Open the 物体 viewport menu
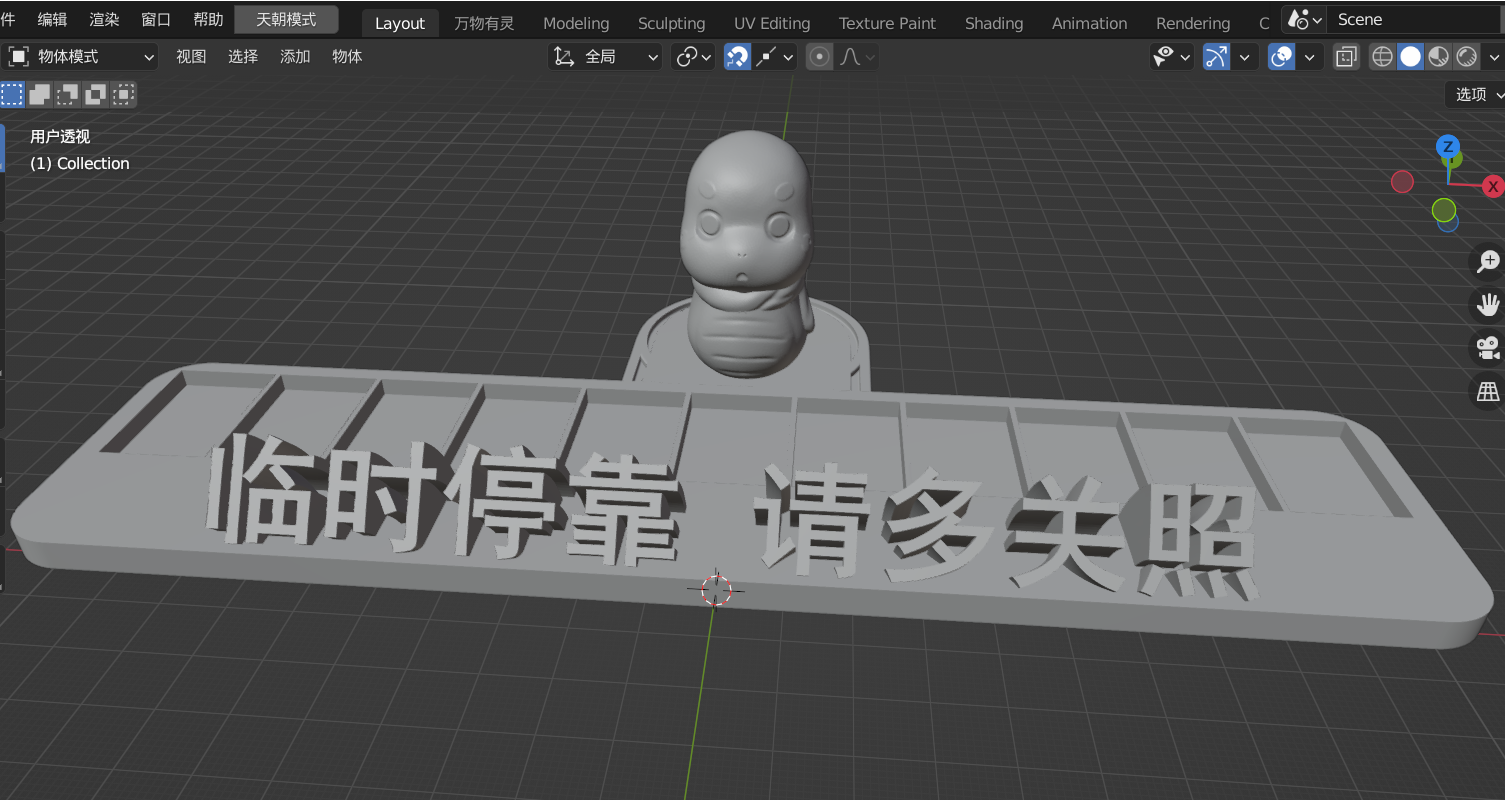The image size is (1505, 800). [347, 57]
